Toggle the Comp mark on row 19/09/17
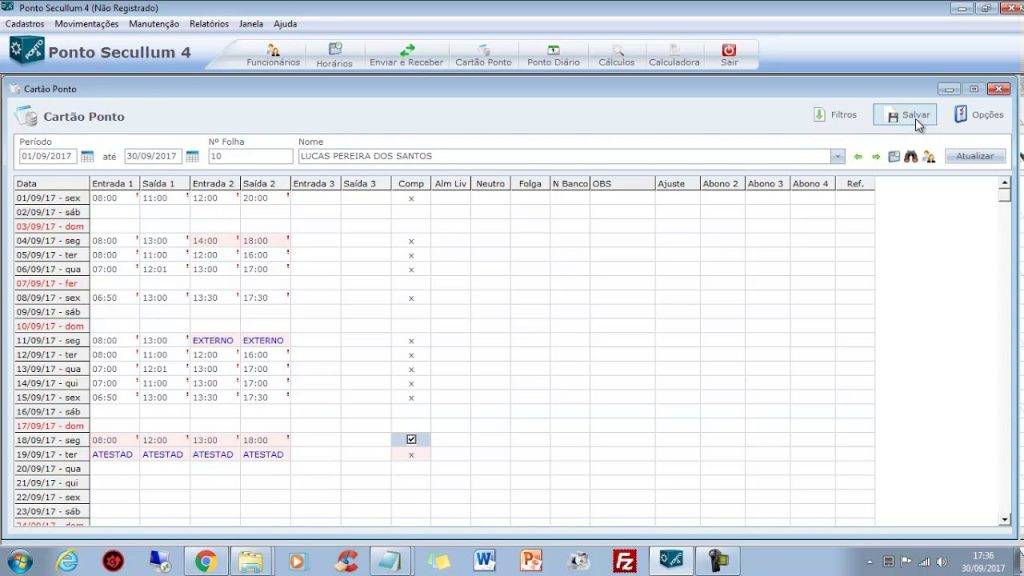This screenshot has height=576, width=1024. point(411,455)
